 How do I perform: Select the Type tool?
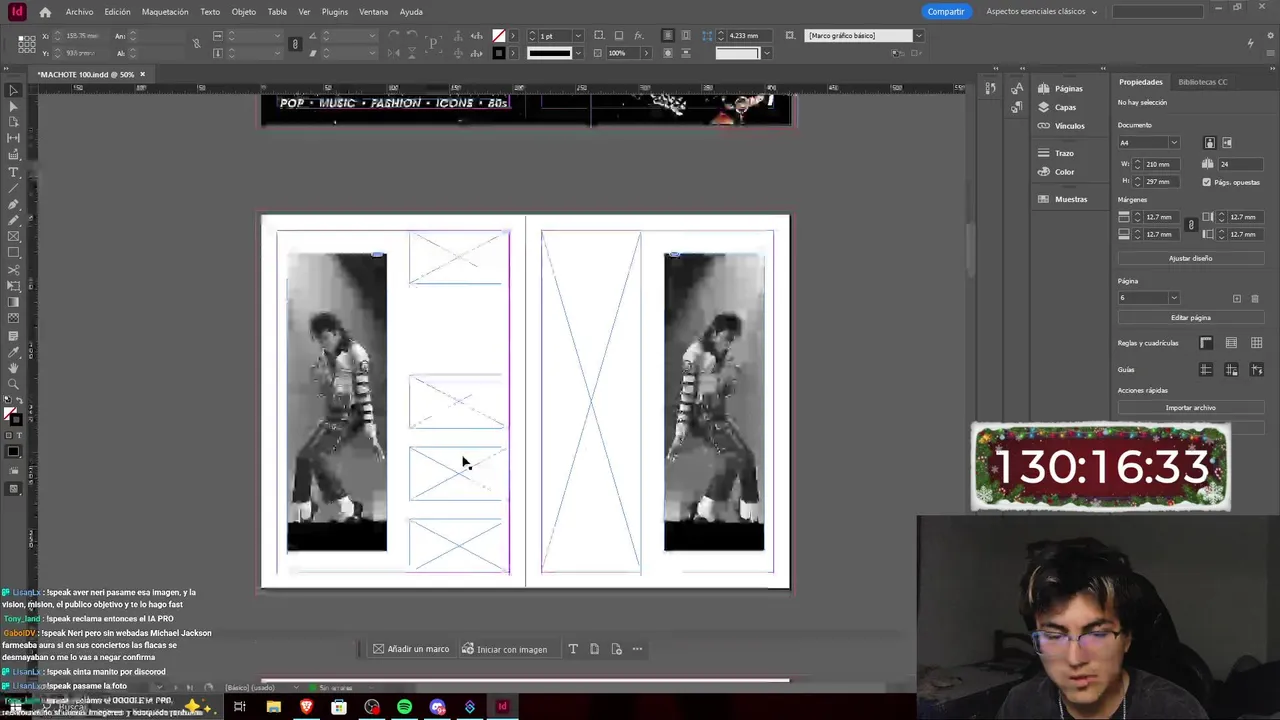[13, 172]
